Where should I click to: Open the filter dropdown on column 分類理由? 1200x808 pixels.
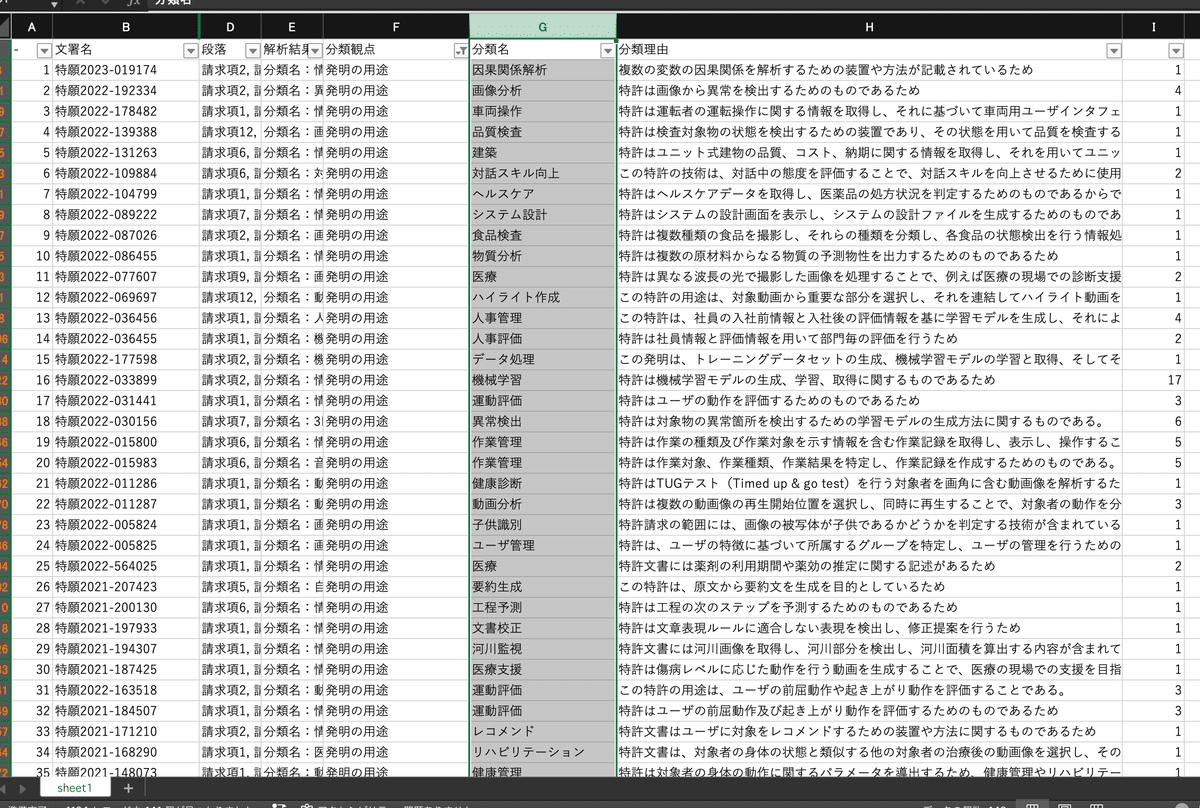[x=1112, y=49]
